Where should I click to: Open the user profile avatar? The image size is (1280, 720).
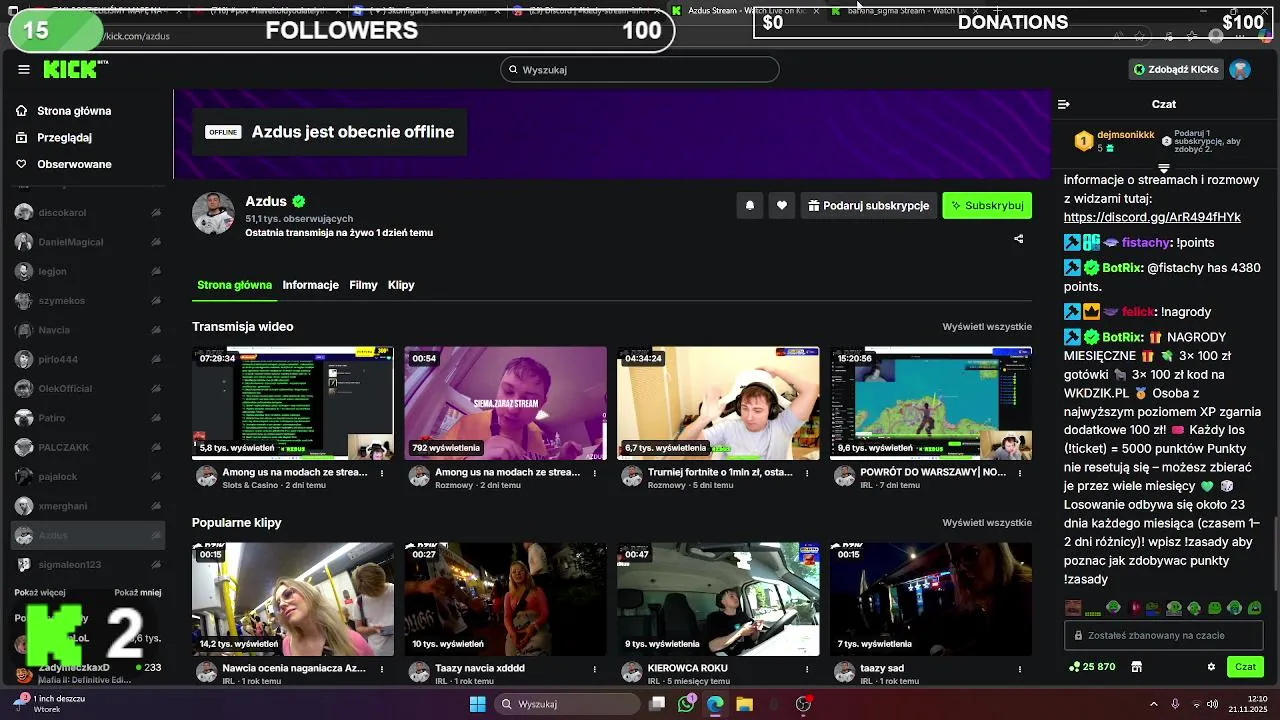(1240, 69)
